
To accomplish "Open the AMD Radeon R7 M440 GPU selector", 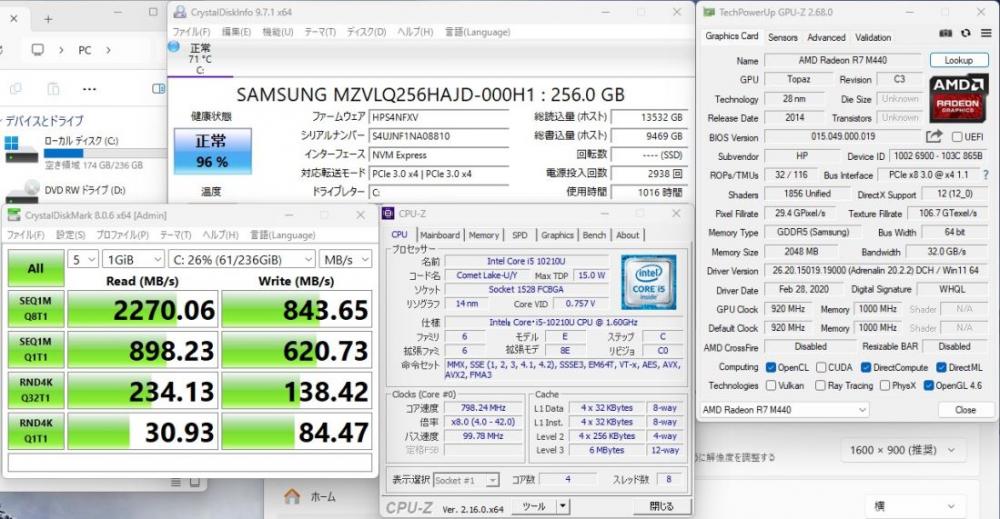I will click(784, 410).
